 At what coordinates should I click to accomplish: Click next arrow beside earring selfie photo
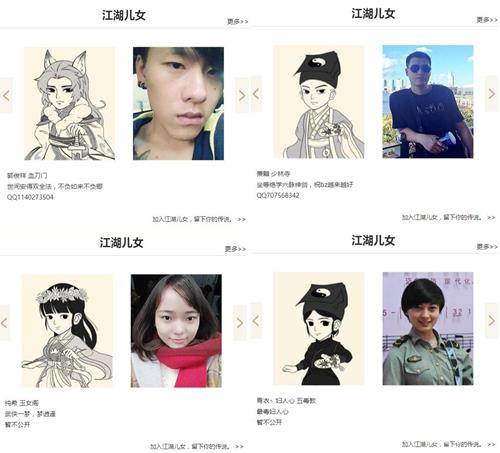pos(242,95)
